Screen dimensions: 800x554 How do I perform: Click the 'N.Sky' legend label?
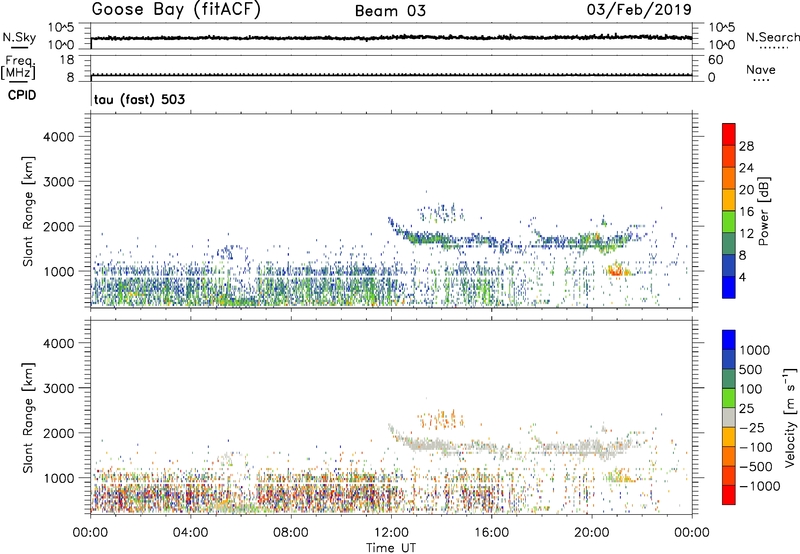19,37
